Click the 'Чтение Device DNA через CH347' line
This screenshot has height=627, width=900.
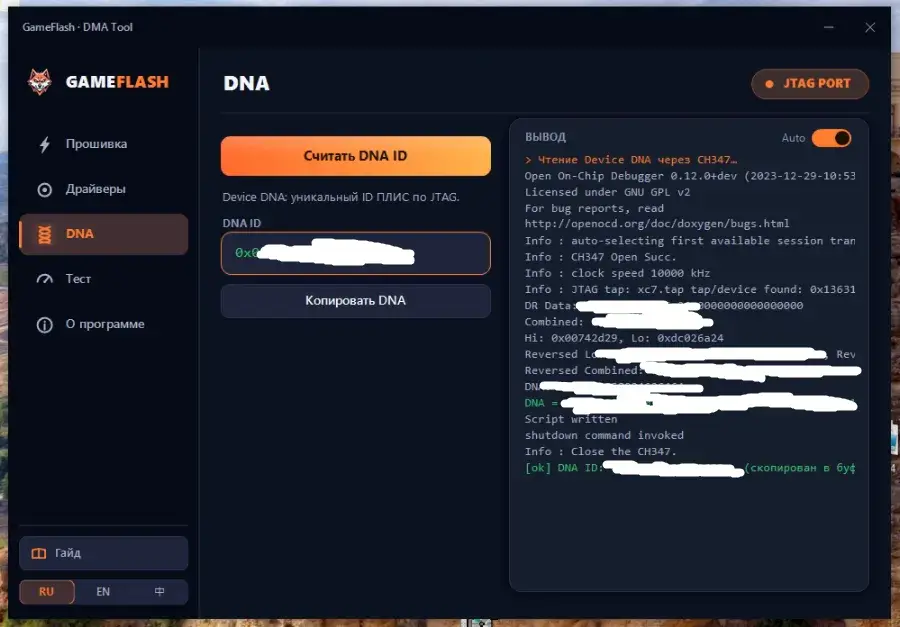pyautogui.click(x=631, y=160)
